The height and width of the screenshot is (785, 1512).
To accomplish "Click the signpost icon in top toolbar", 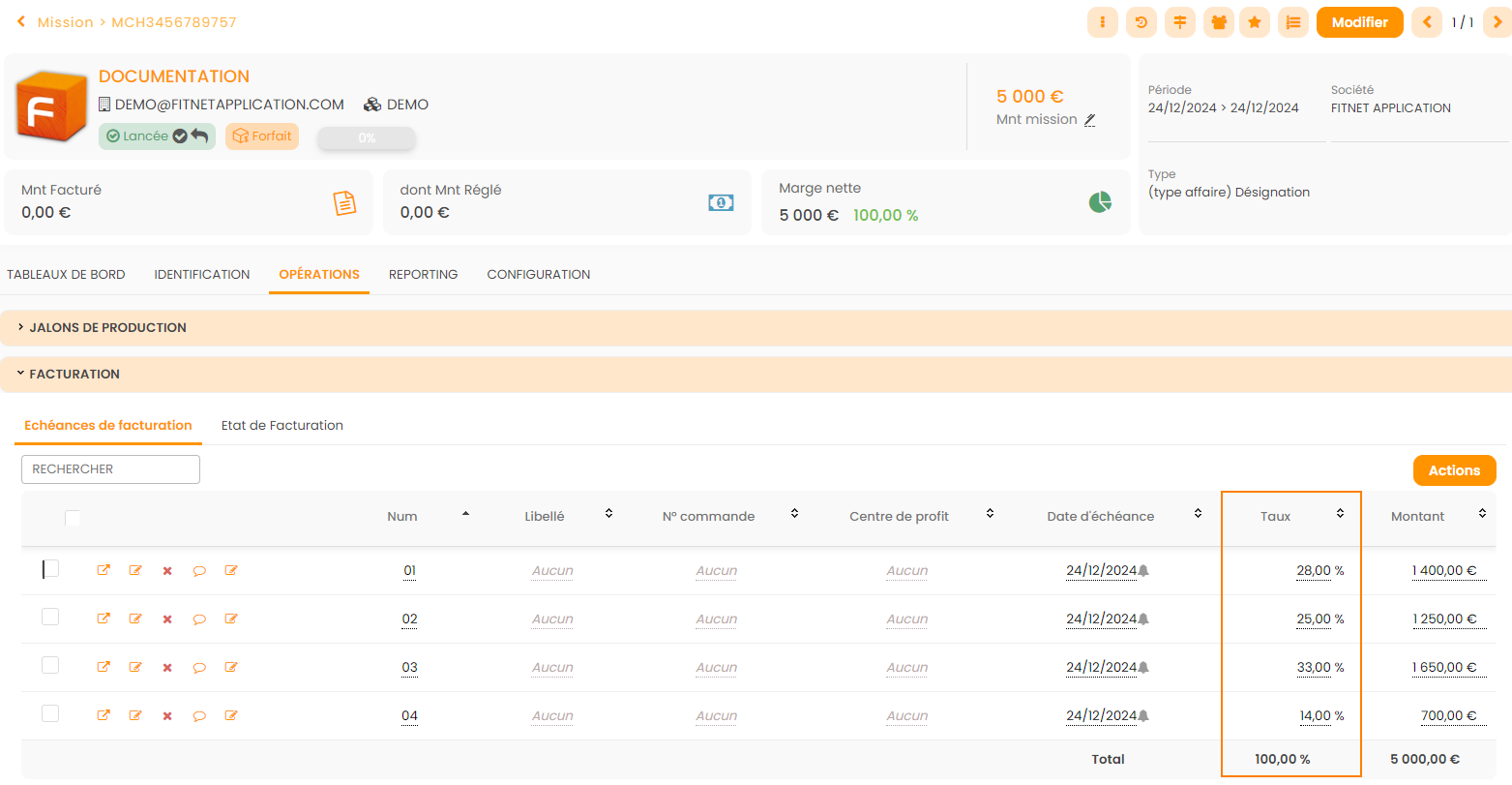I will [1180, 22].
